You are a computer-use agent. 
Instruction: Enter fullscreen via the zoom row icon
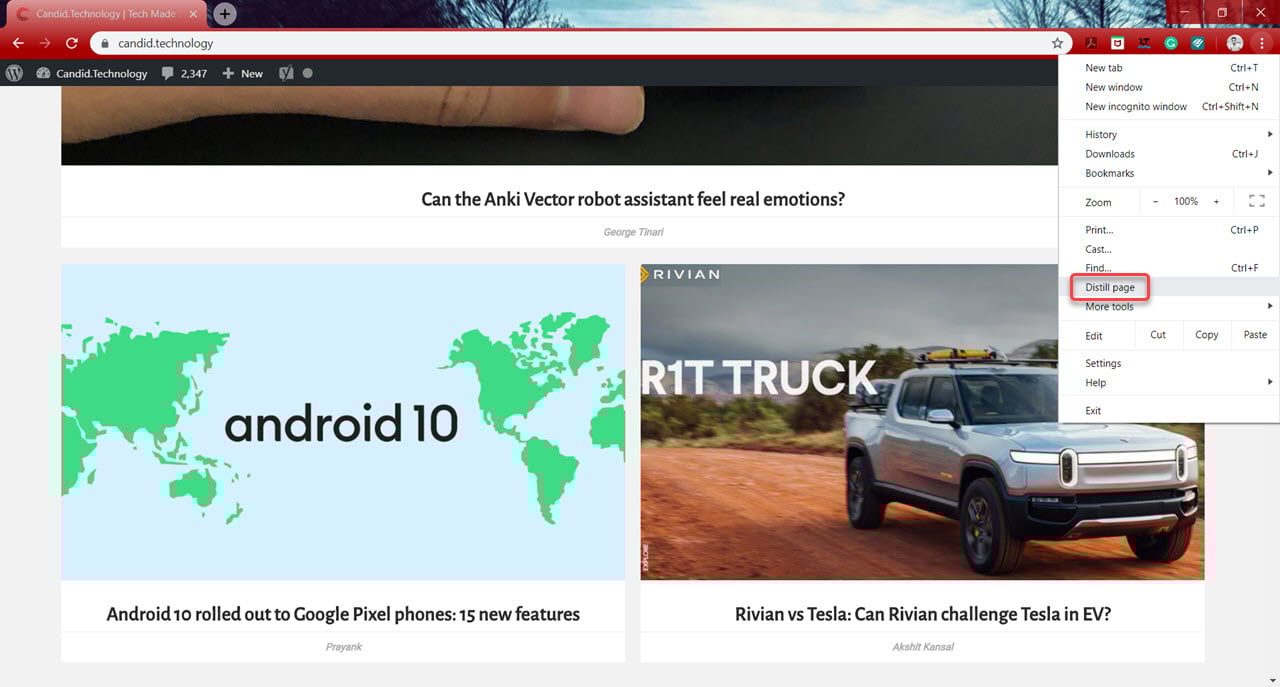pyautogui.click(x=1257, y=201)
